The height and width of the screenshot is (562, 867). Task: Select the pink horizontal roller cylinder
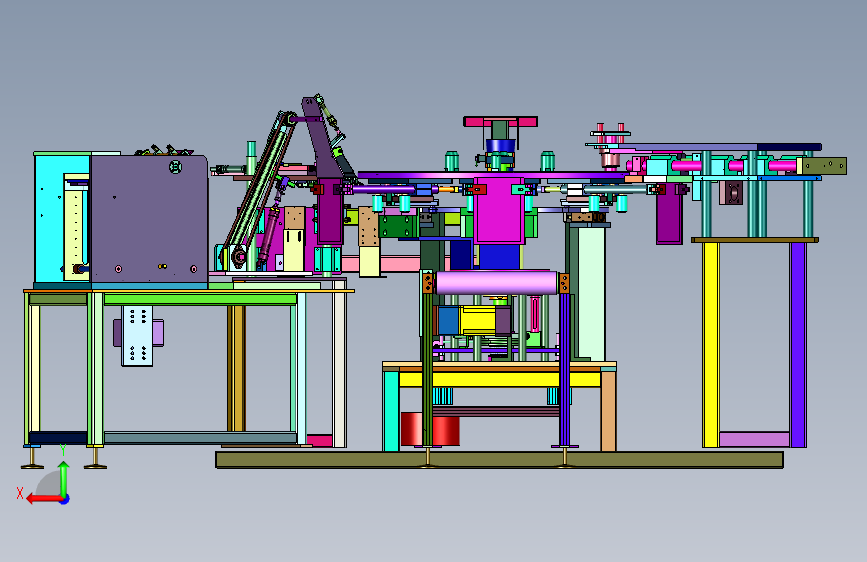pos(497,283)
